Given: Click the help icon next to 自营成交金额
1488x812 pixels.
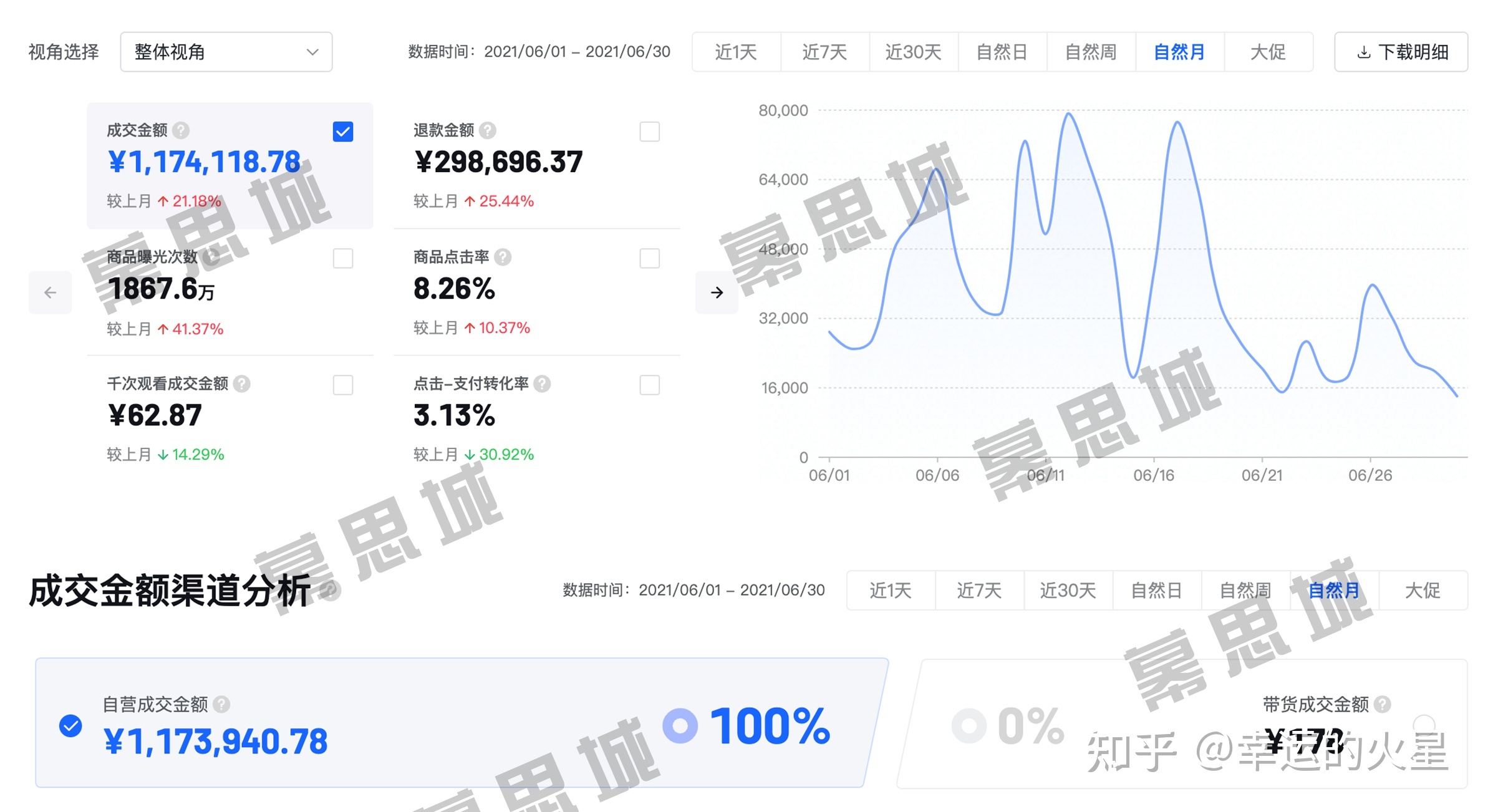Looking at the screenshot, I should point(221,705).
